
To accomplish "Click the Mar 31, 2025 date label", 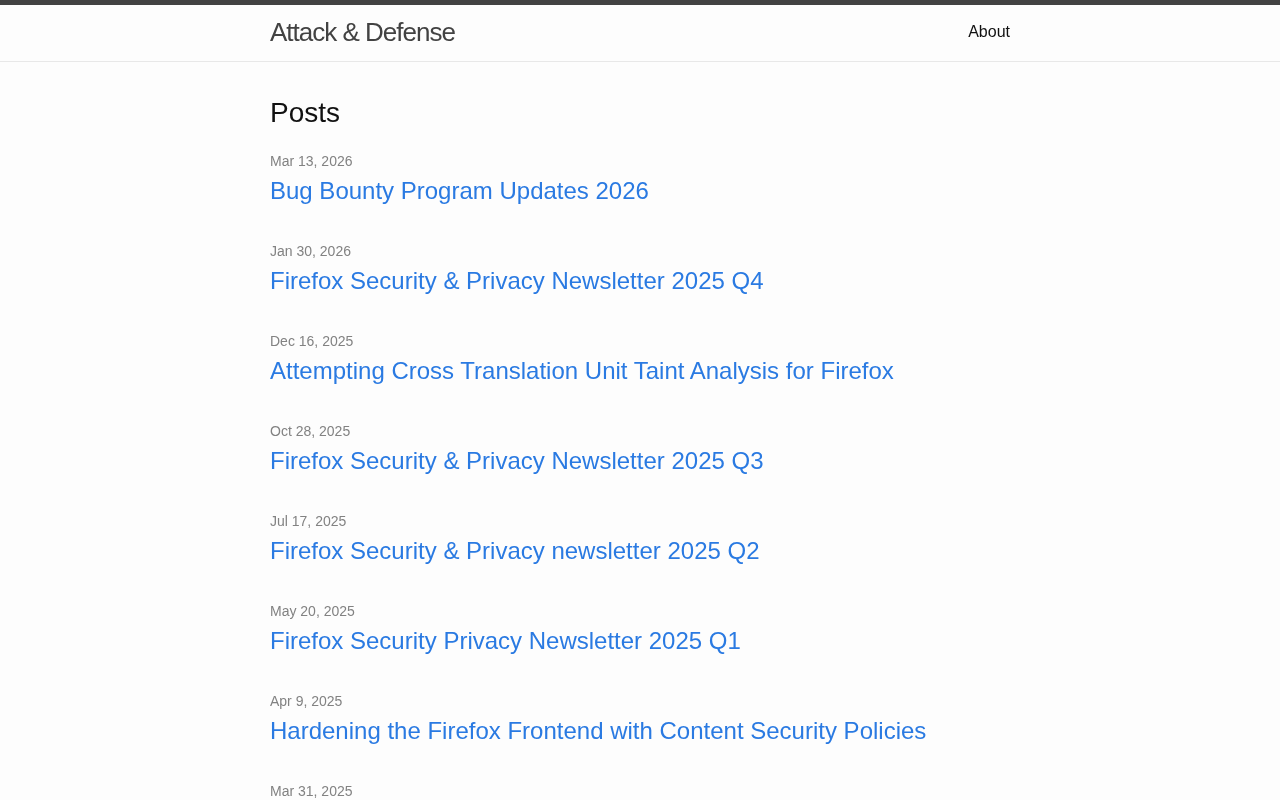I will coord(311,791).
